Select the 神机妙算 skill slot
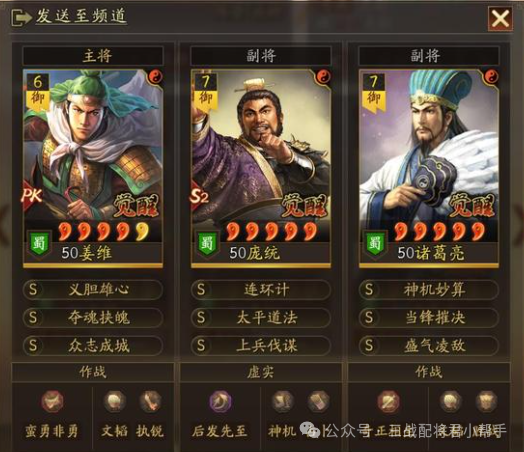Image resolution: width=524 pixels, height=452 pixels. click(429, 290)
